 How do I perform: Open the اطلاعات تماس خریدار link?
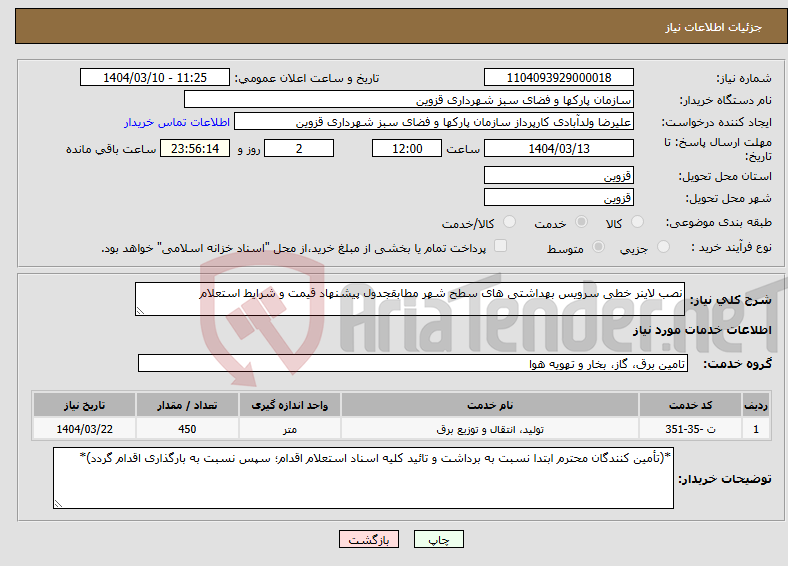point(177,122)
